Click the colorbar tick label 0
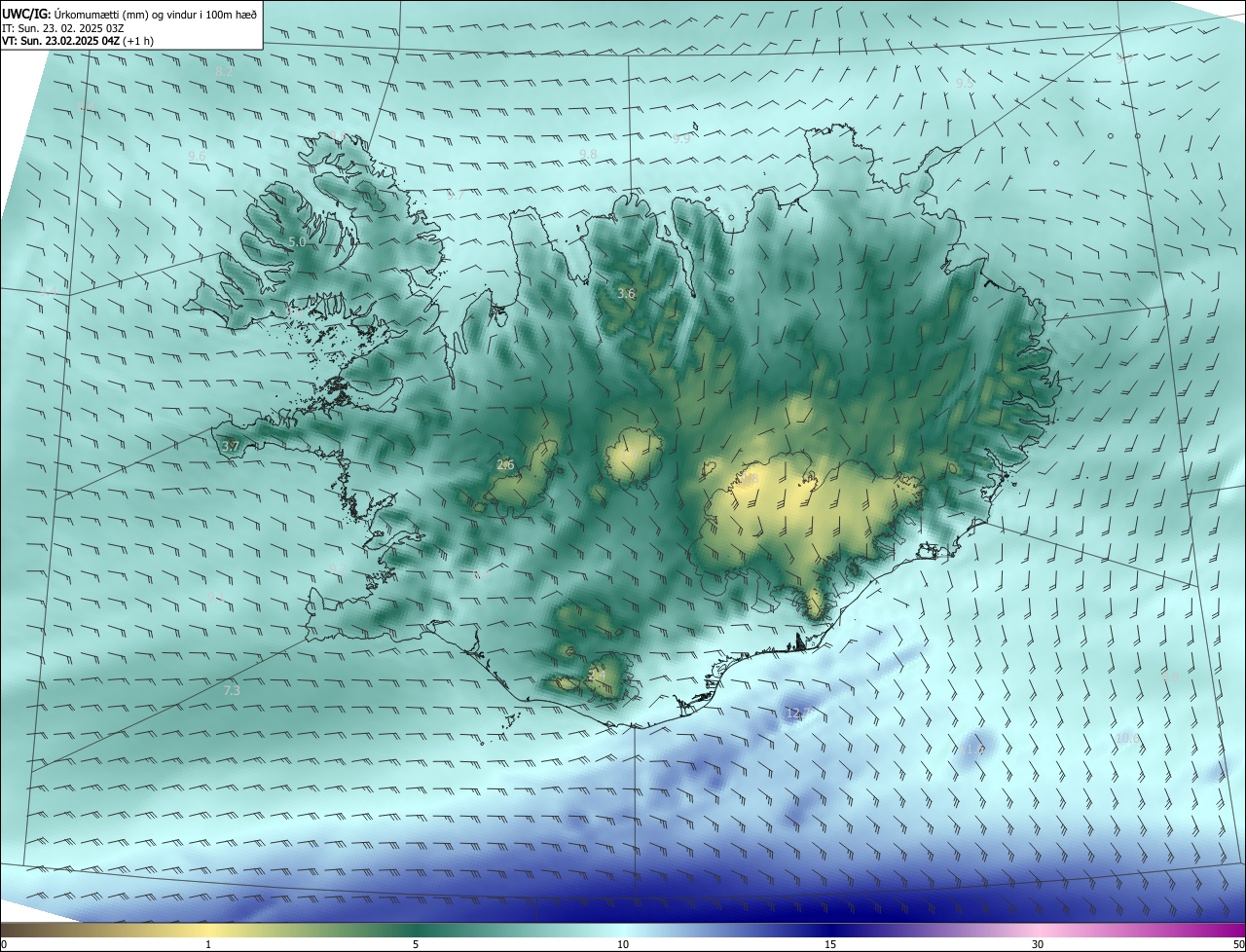The width and height of the screenshot is (1246, 952). pyautogui.click(x=3, y=944)
